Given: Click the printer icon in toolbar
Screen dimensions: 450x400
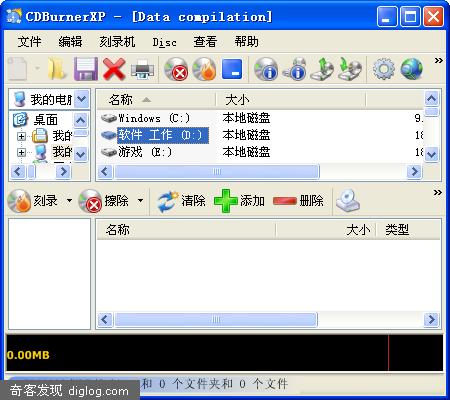Looking at the screenshot, I should point(143,69).
